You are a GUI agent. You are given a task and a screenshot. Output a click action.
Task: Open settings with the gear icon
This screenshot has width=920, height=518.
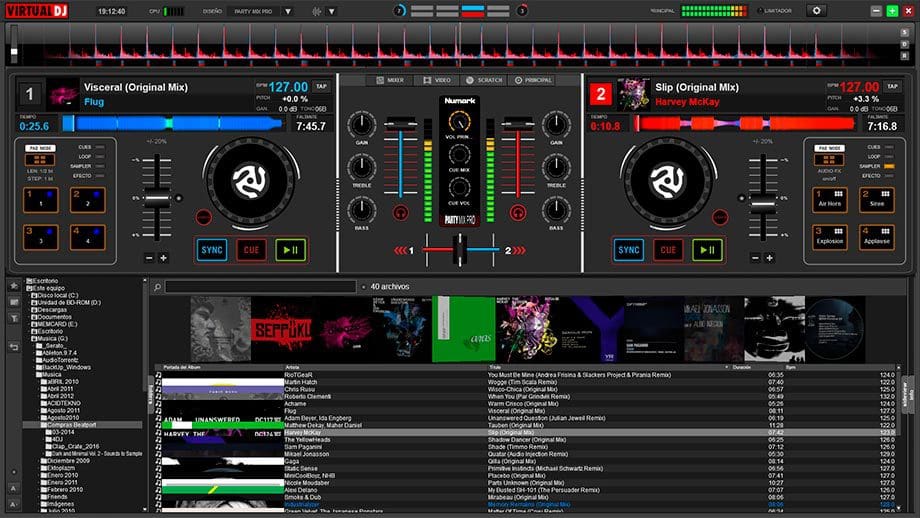coord(816,11)
